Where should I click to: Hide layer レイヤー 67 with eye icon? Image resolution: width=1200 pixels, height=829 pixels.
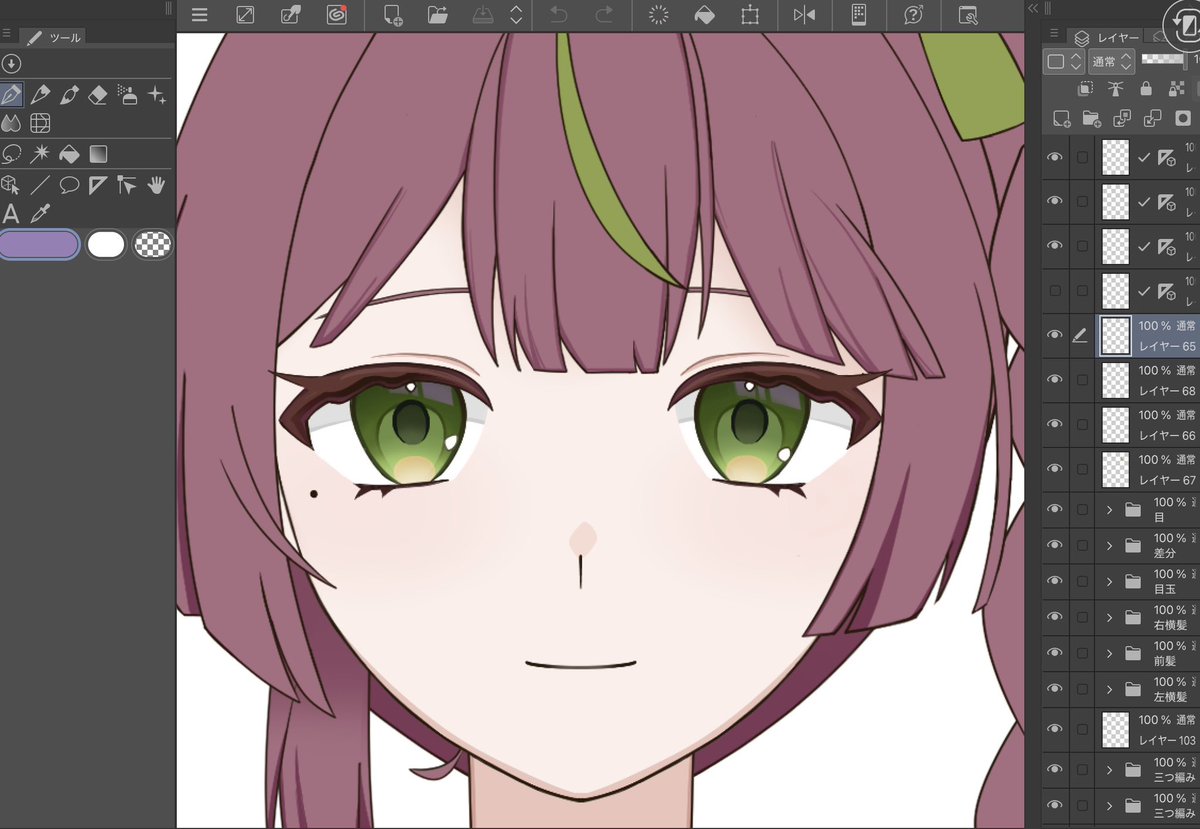pos(1054,470)
